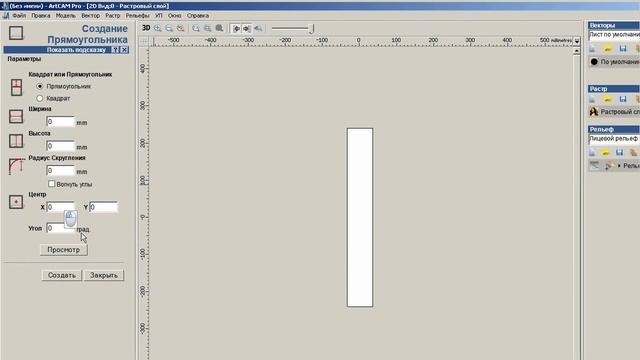Click the third magnifier icon after zoom out

coord(180,28)
